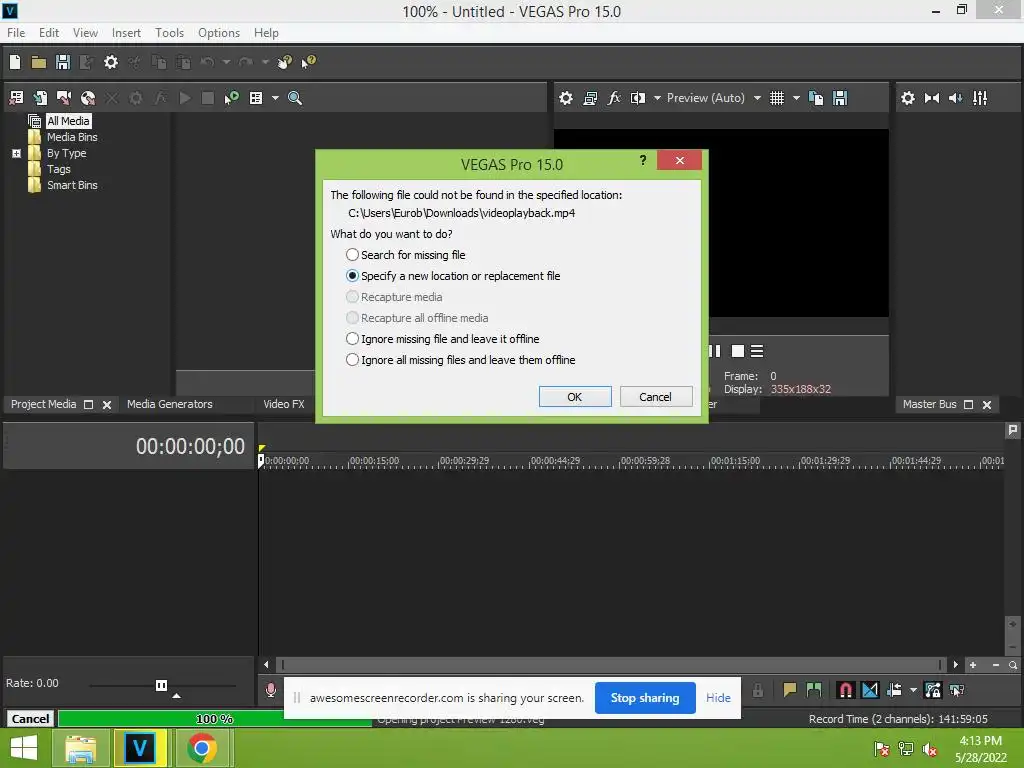Open the Insert menu

(x=126, y=33)
